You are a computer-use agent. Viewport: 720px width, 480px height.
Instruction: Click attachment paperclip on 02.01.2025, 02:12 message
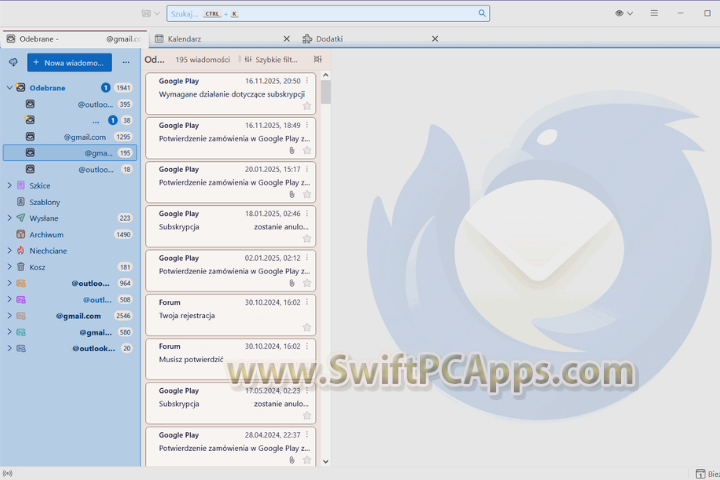click(x=292, y=283)
